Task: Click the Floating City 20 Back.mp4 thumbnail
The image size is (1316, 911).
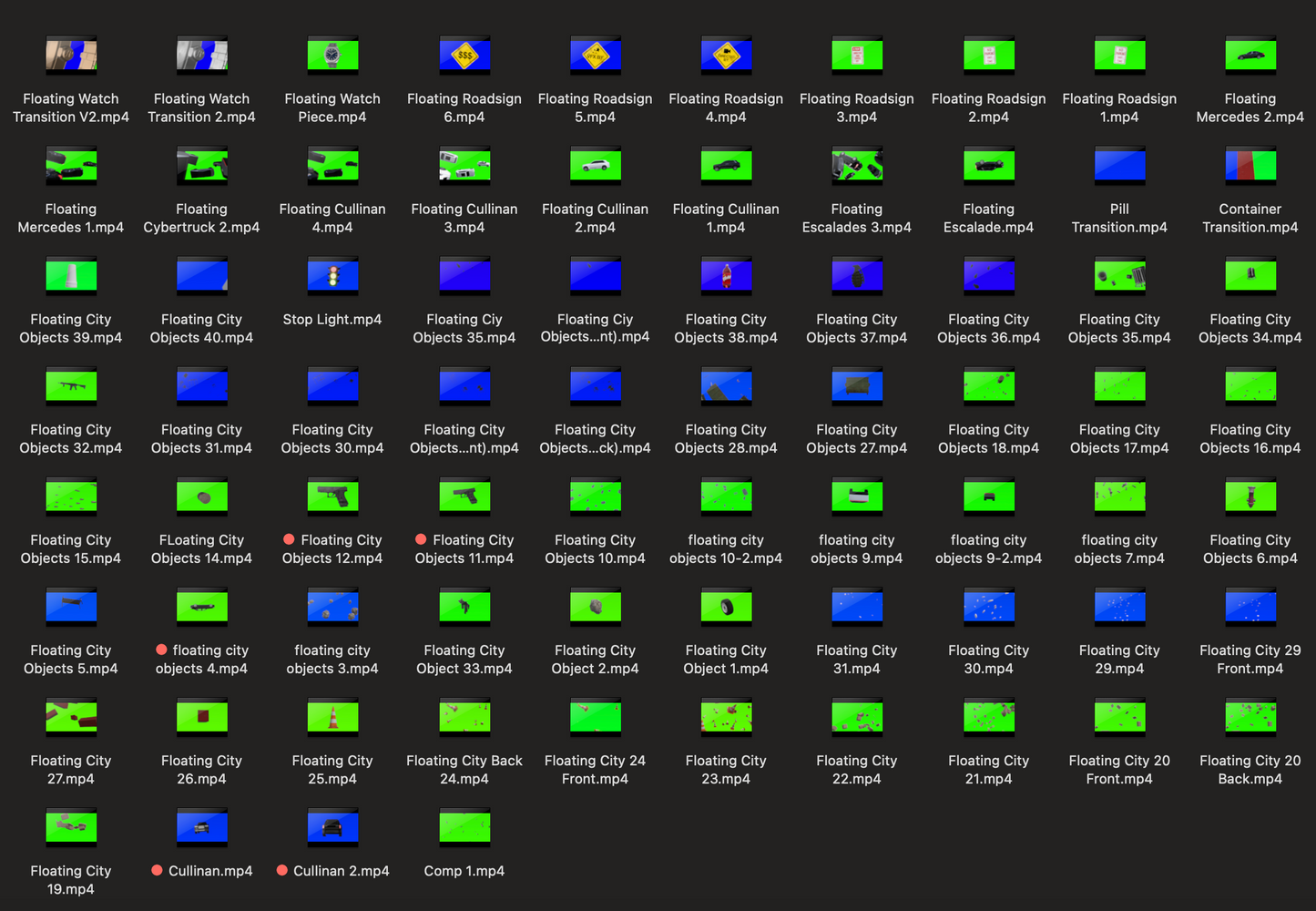Action: click(x=1250, y=718)
